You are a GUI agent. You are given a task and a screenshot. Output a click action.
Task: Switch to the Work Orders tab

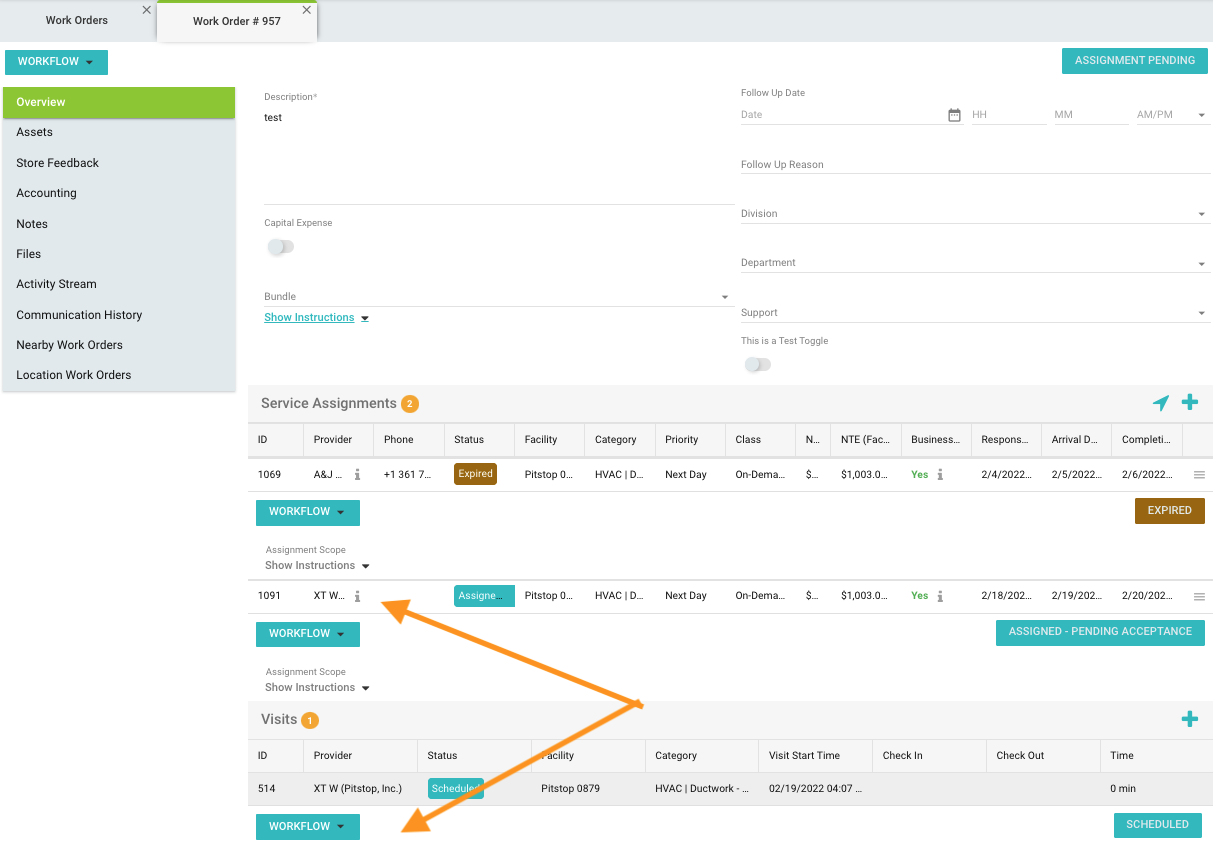(x=77, y=20)
